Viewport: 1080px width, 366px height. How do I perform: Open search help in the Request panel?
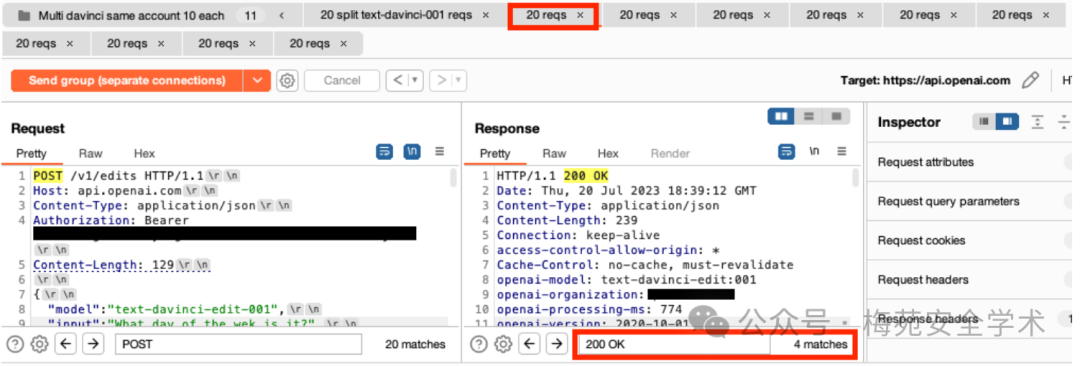click(15, 343)
